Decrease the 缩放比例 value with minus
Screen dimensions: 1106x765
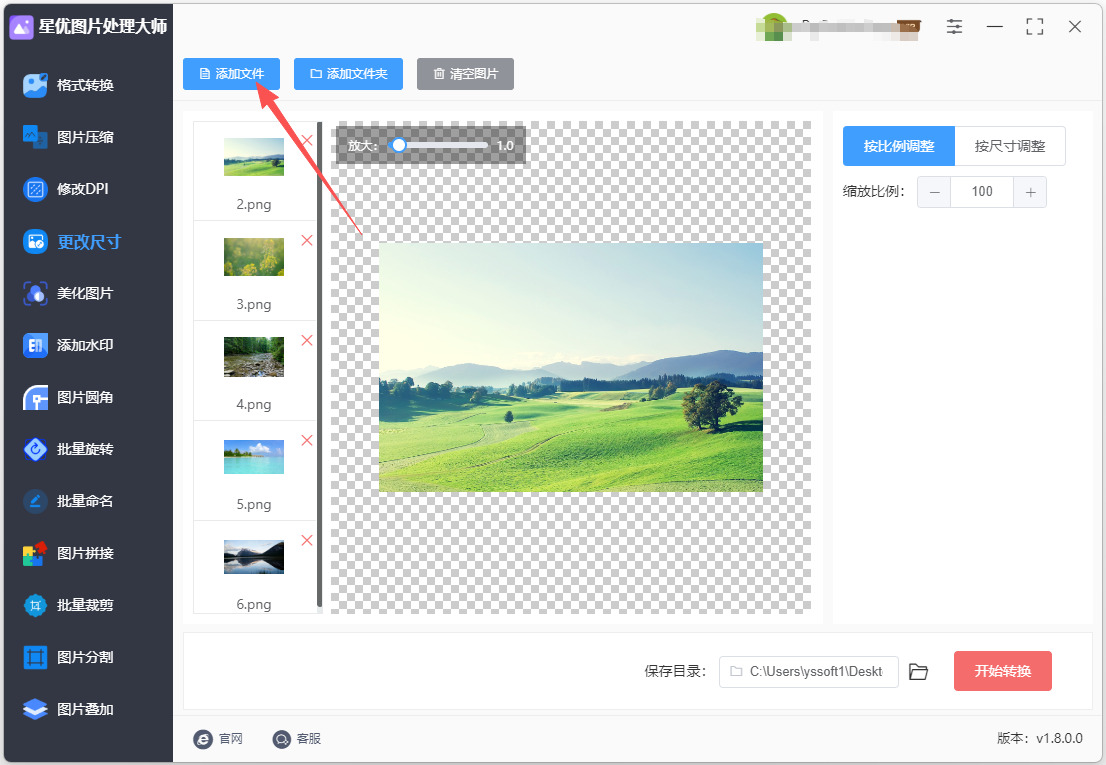pyautogui.click(x=934, y=192)
